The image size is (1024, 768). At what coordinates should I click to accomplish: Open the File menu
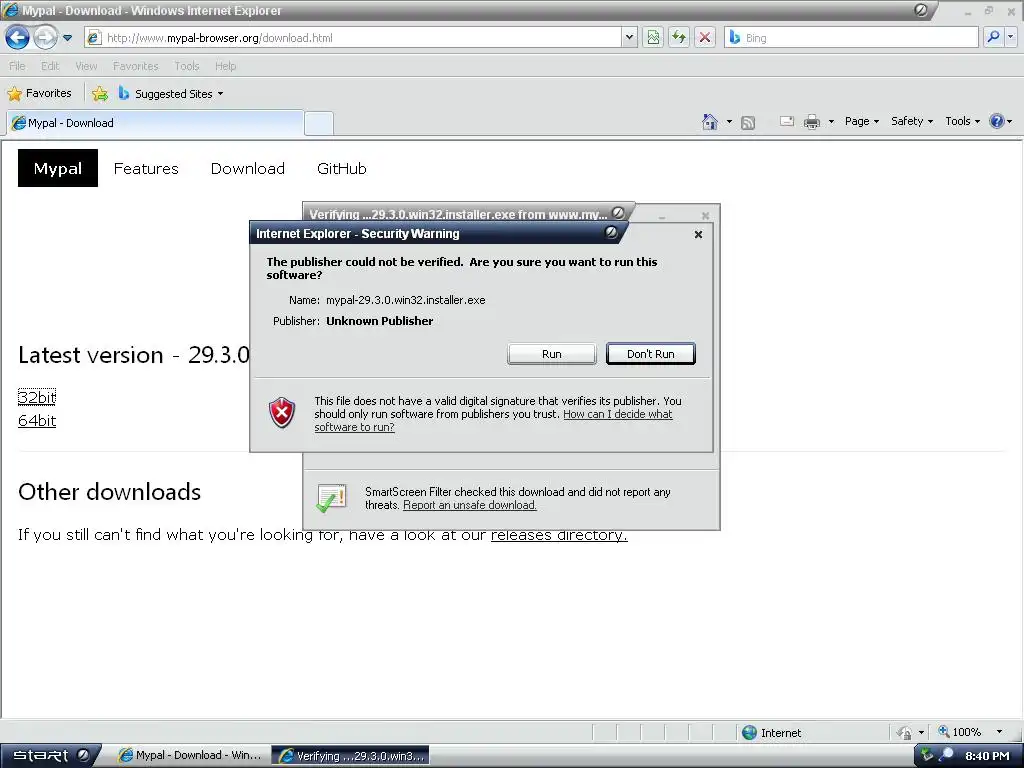point(17,66)
